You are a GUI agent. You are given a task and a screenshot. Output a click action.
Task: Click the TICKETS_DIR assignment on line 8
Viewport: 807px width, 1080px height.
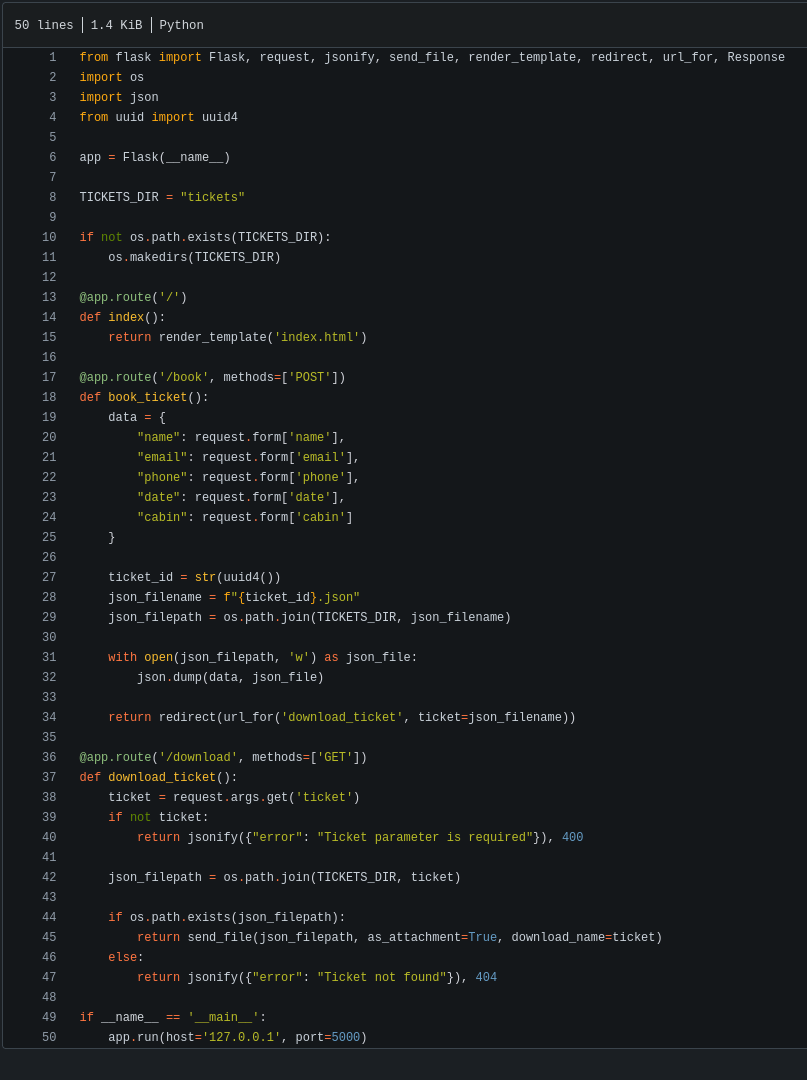(162, 197)
